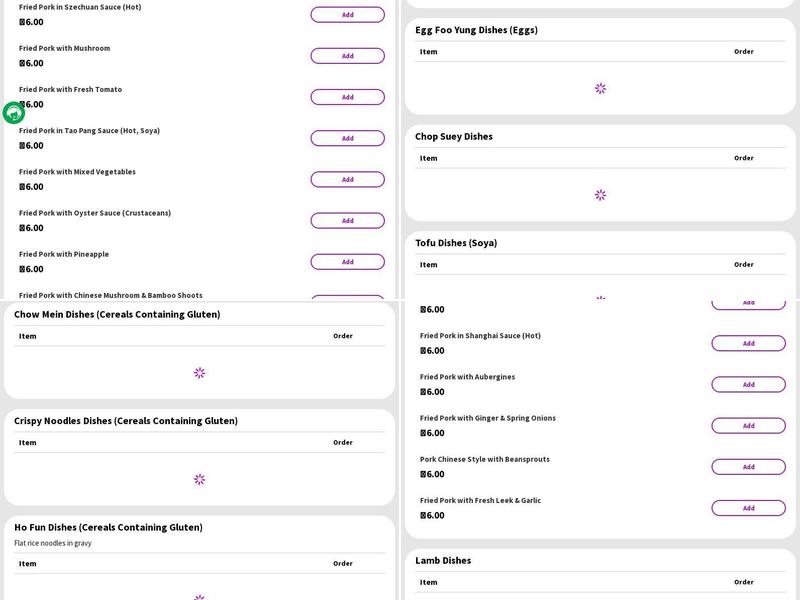Click the Tofu Dishes (Soya) heading
The image size is (800, 600).
(456, 243)
